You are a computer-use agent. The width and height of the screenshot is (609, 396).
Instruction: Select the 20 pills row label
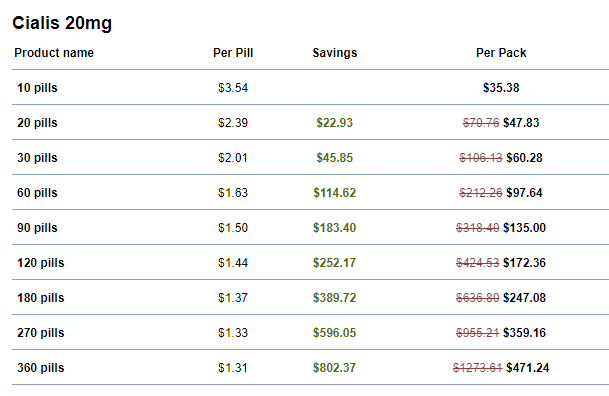point(37,123)
